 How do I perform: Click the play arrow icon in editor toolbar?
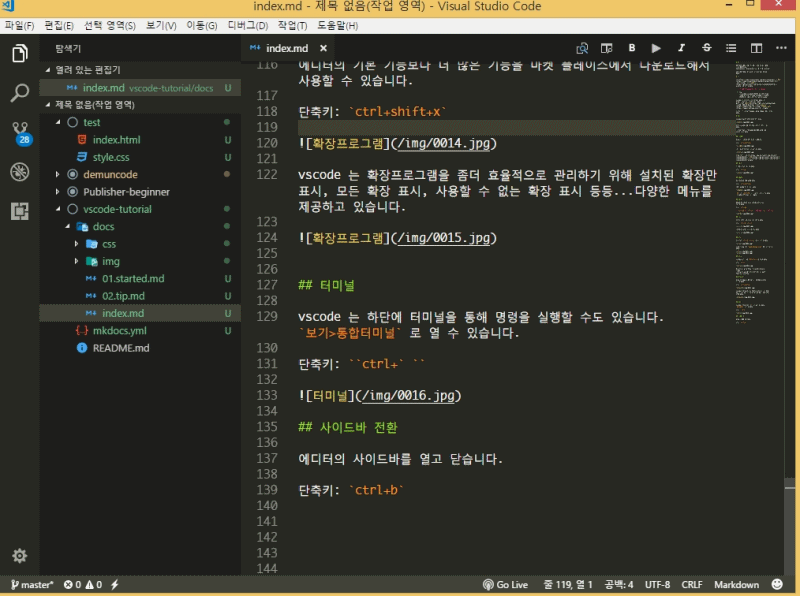(656, 48)
